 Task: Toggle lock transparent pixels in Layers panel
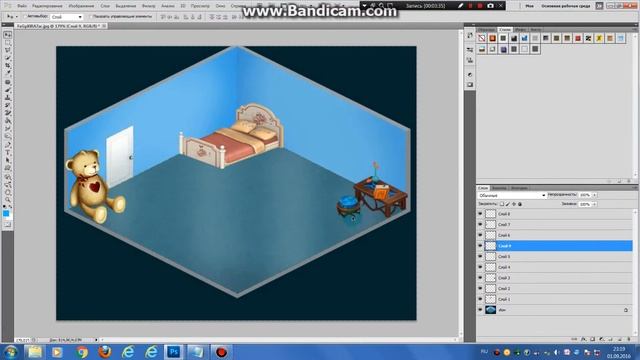(x=502, y=204)
